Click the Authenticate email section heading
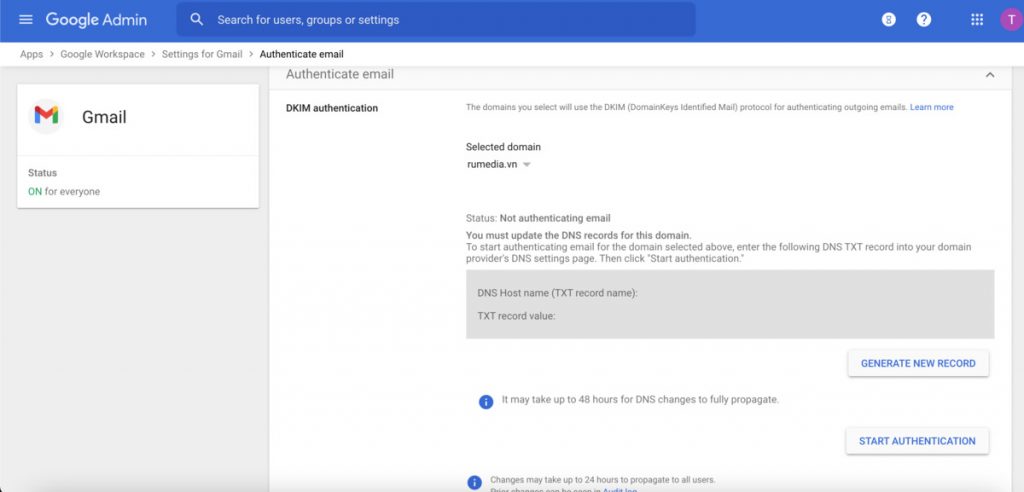The height and width of the screenshot is (492, 1024). tap(340, 74)
